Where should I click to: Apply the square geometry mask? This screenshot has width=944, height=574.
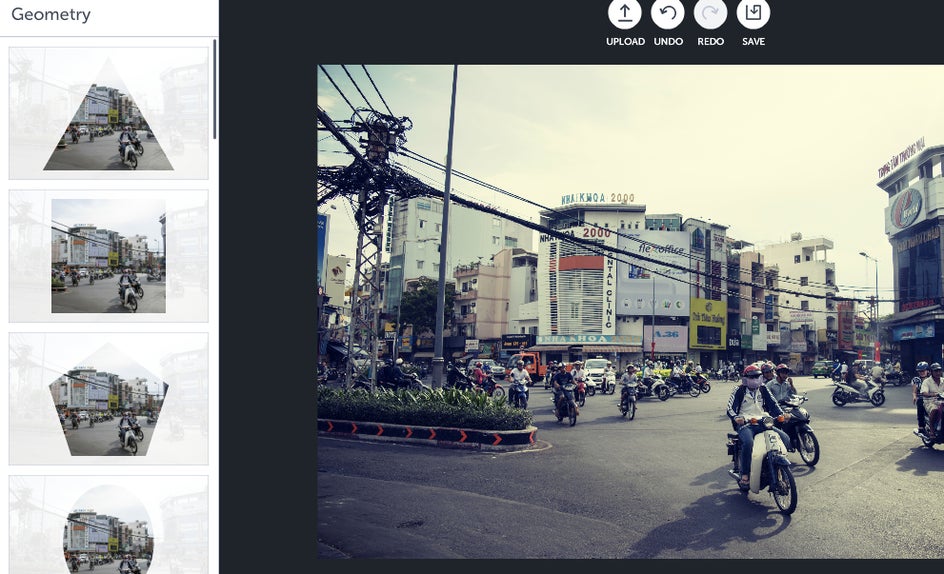(x=108, y=256)
